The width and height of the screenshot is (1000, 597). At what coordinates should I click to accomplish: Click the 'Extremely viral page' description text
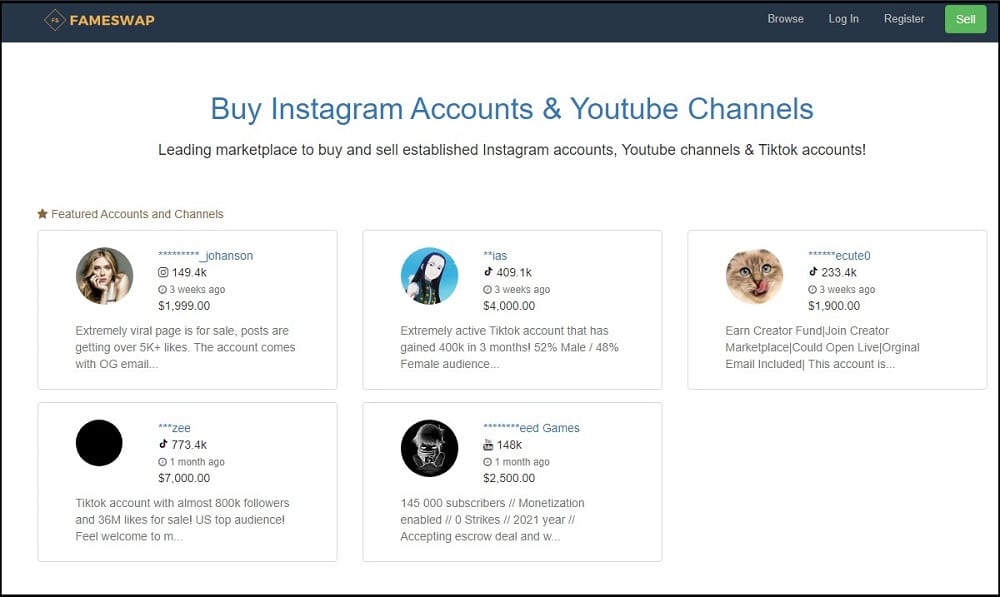coord(186,348)
